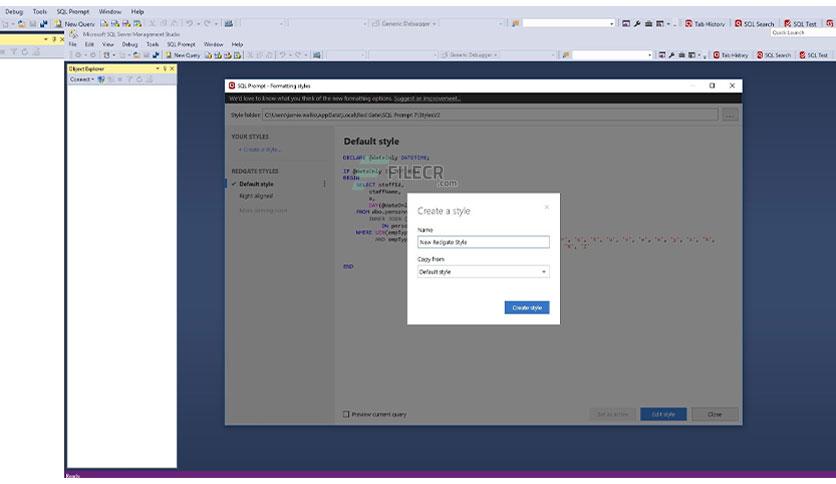836x484 pixels.
Task: Open the Tools menu in outer window
Action: (x=39, y=11)
